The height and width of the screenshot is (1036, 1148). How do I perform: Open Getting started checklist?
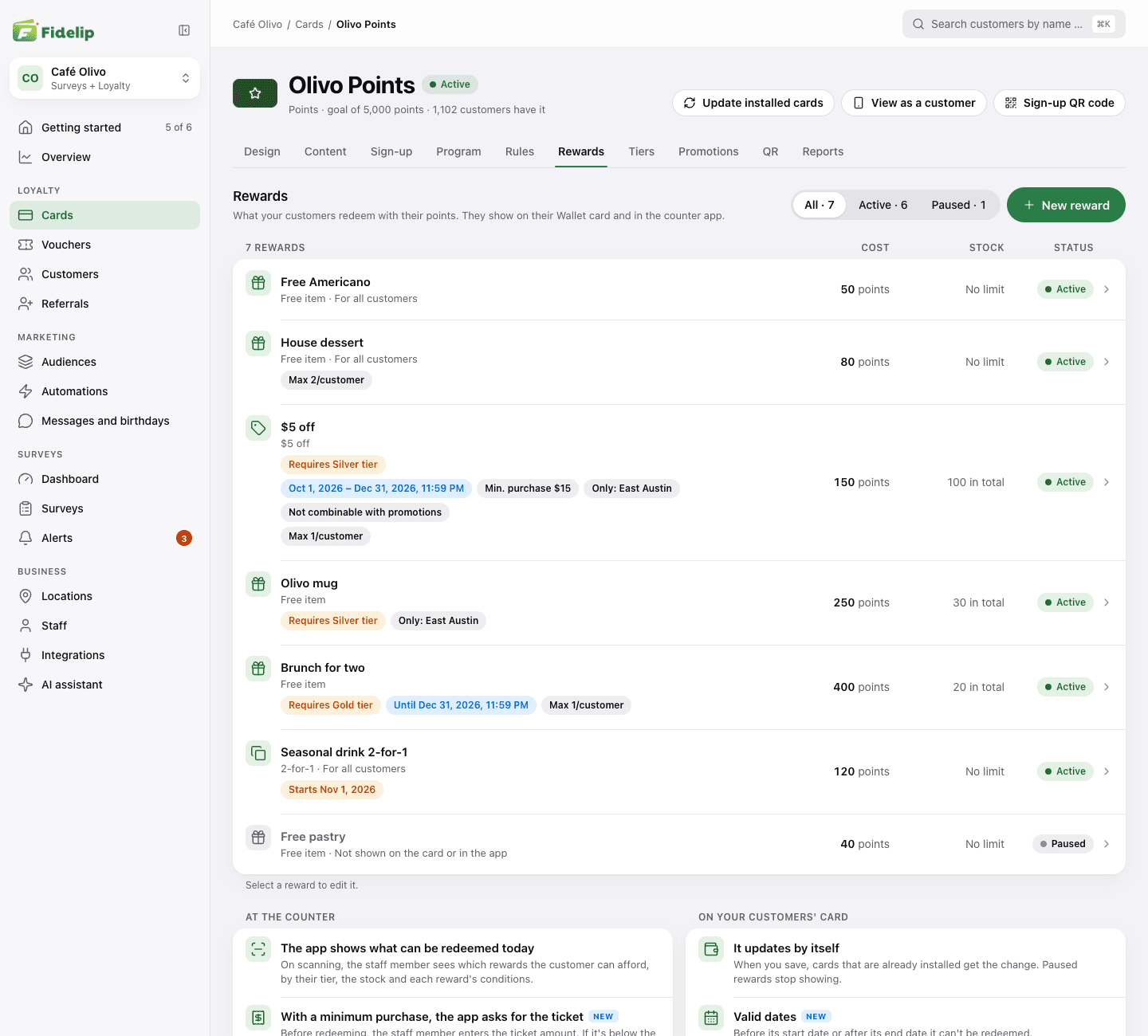104,128
